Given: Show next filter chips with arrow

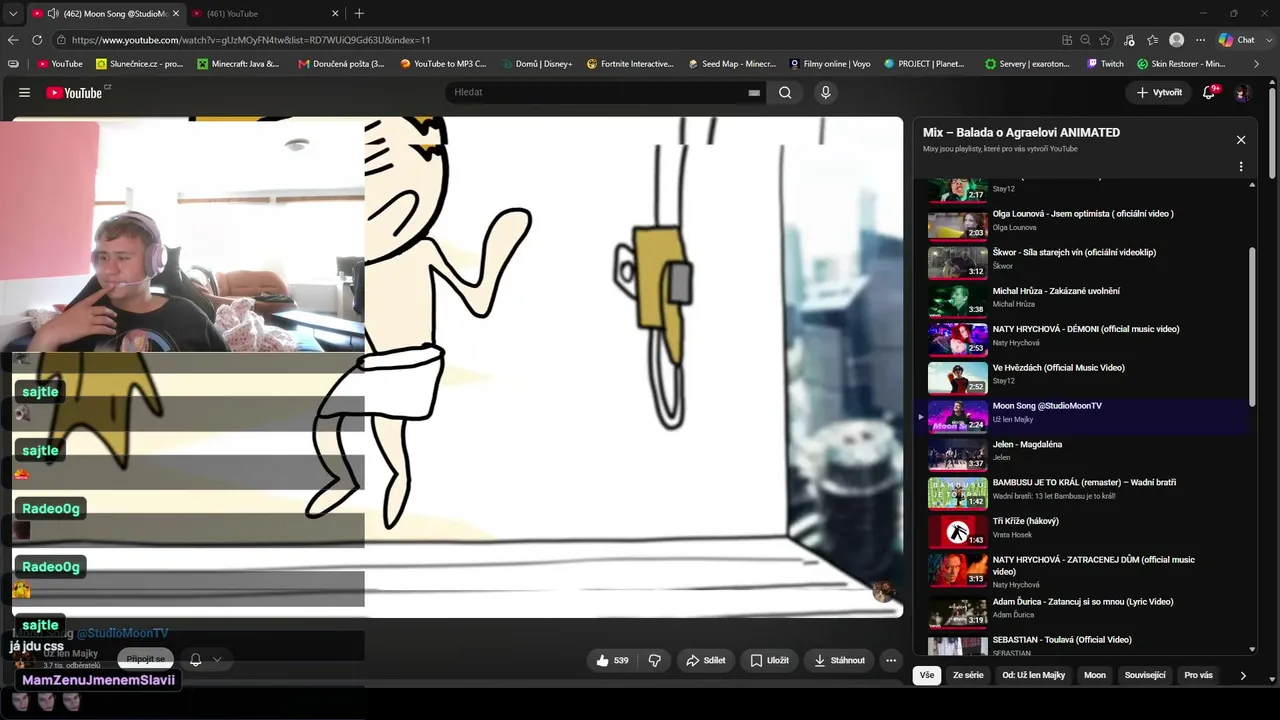Looking at the screenshot, I should (1243, 675).
